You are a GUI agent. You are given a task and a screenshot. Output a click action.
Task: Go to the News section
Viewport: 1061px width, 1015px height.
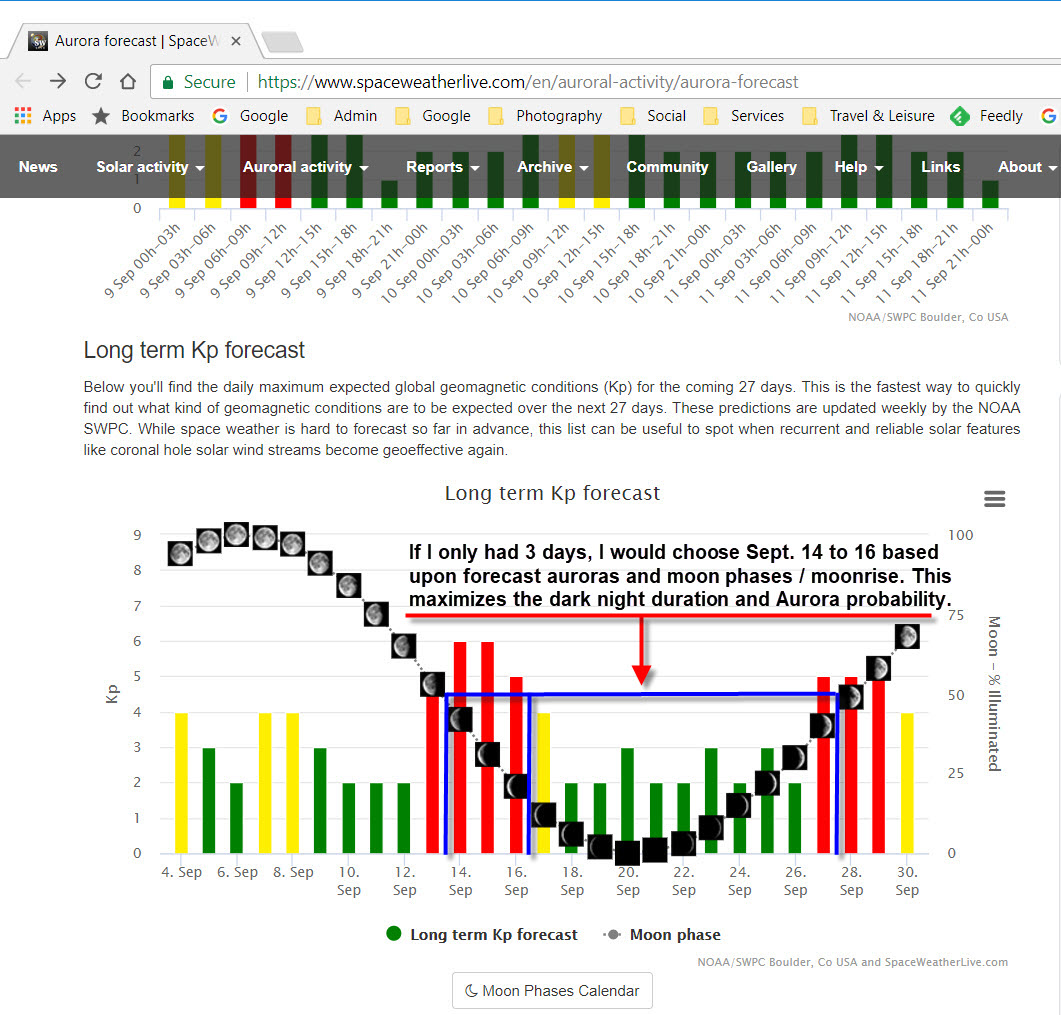[x=38, y=166]
